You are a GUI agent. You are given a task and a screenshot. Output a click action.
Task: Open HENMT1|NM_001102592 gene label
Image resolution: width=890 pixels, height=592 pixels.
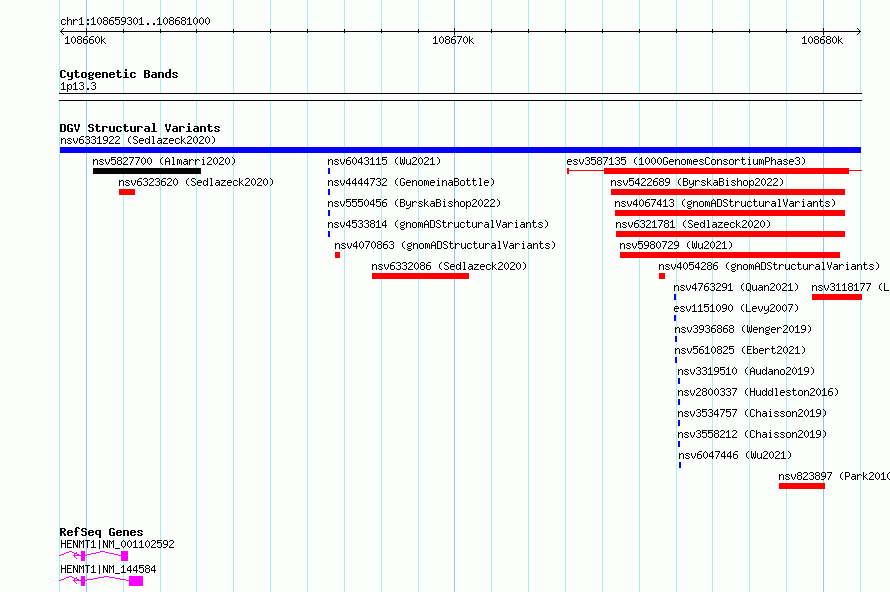[x=117, y=544]
